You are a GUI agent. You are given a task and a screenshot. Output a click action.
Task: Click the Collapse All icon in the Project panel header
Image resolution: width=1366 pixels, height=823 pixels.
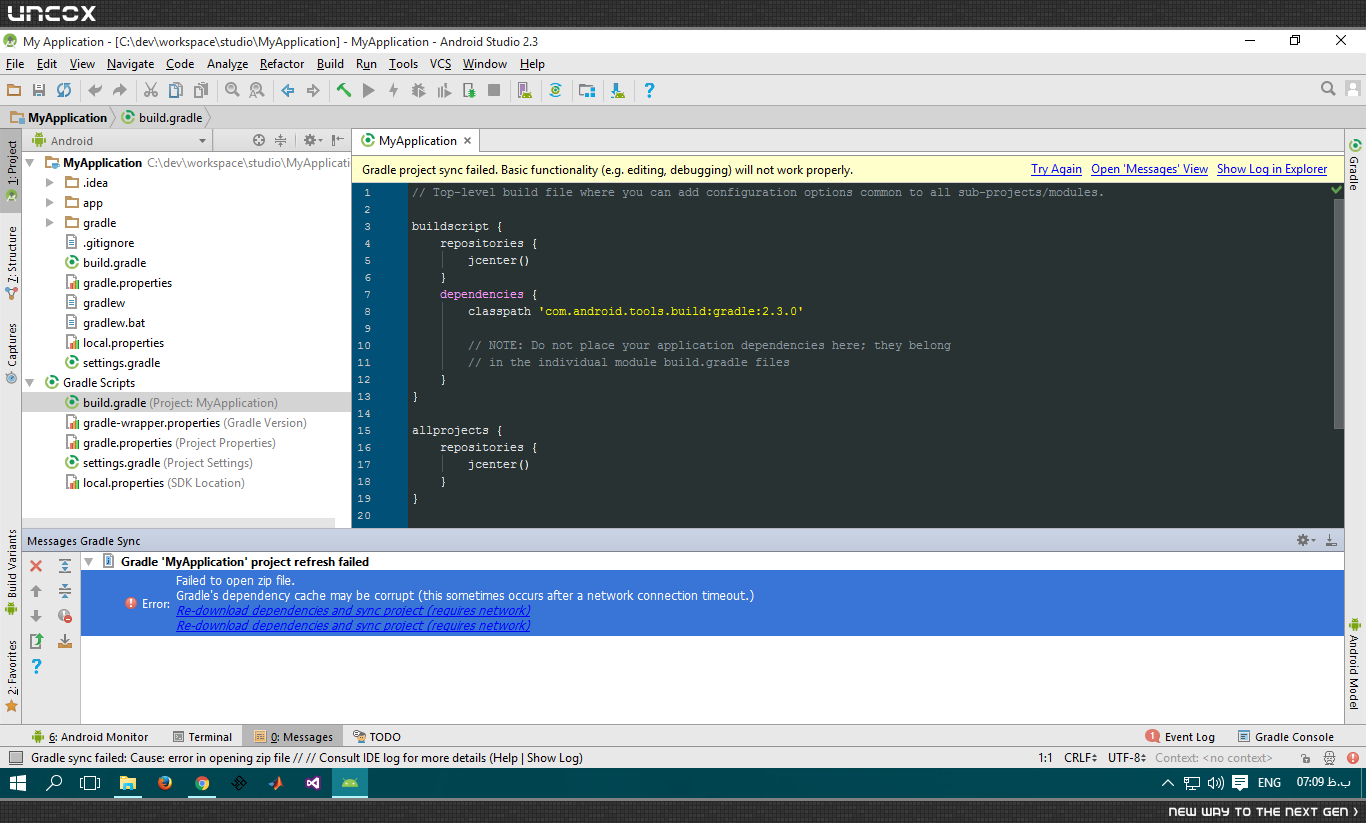point(281,141)
